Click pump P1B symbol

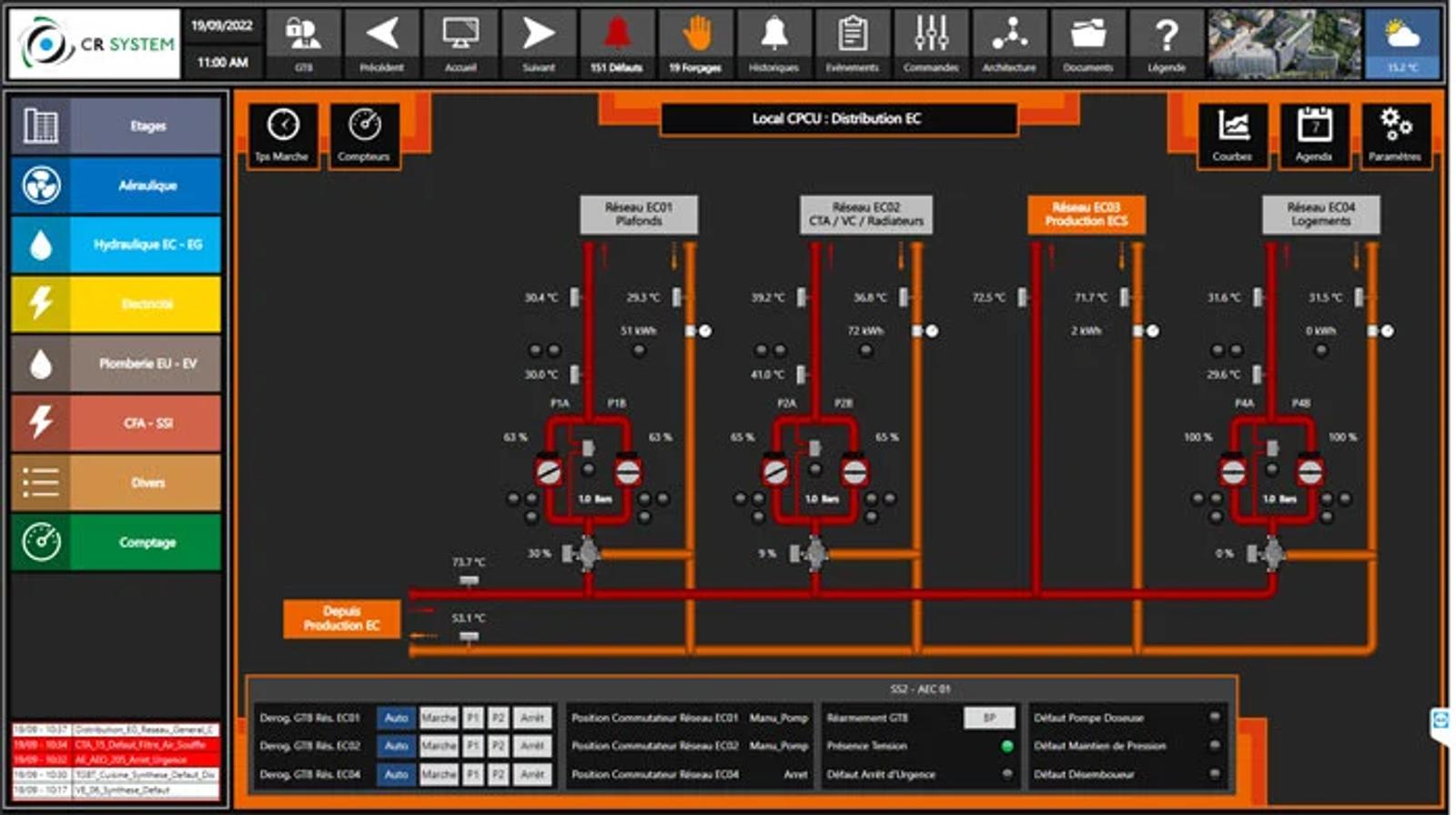coord(628,470)
